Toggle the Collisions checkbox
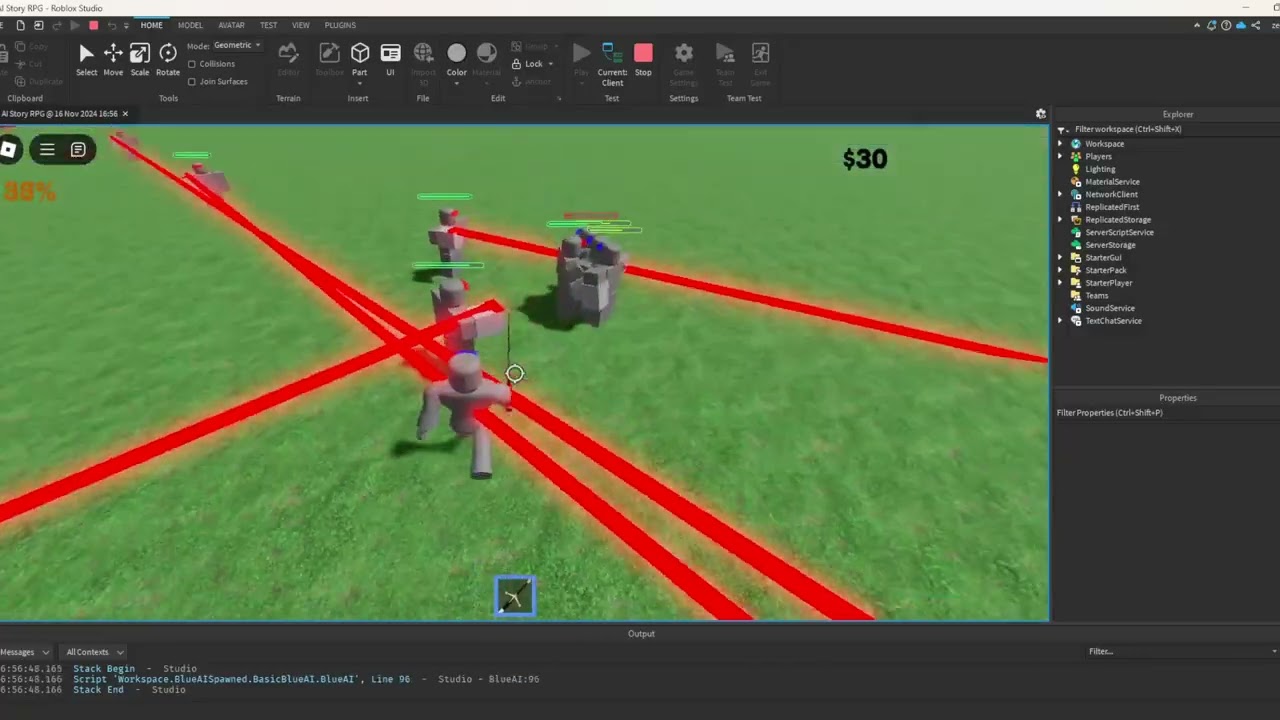This screenshot has width=1280, height=720. click(x=192, y=64)
